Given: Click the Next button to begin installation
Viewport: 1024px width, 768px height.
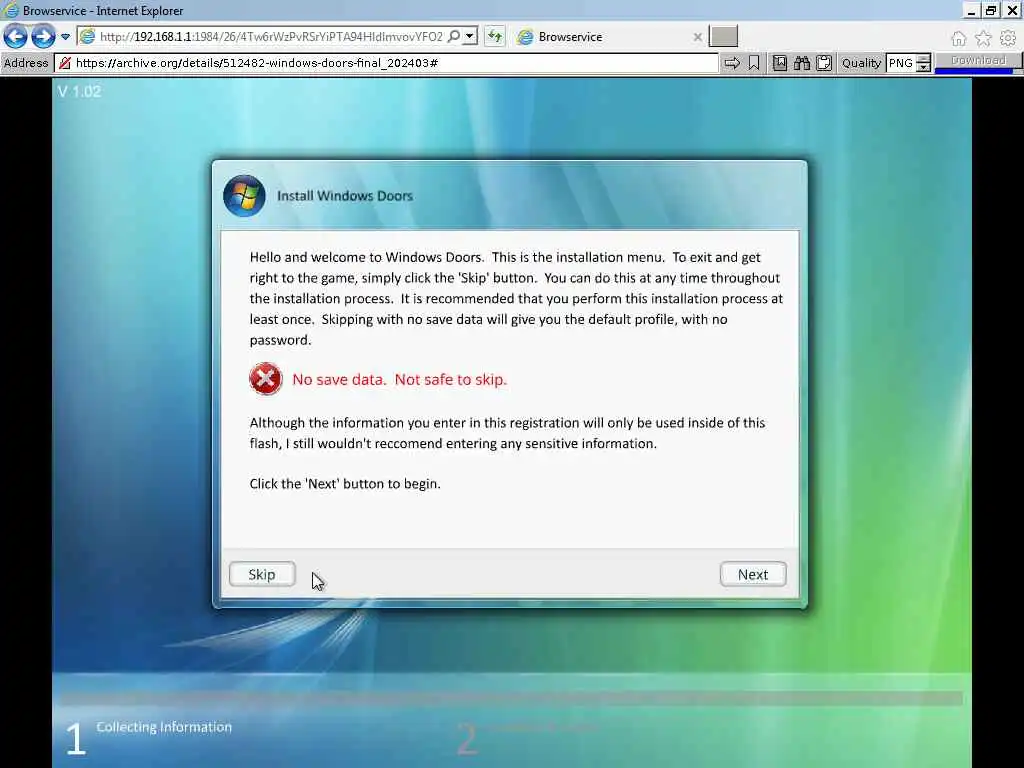Looking at the screenshot, I should click(753, 574).
